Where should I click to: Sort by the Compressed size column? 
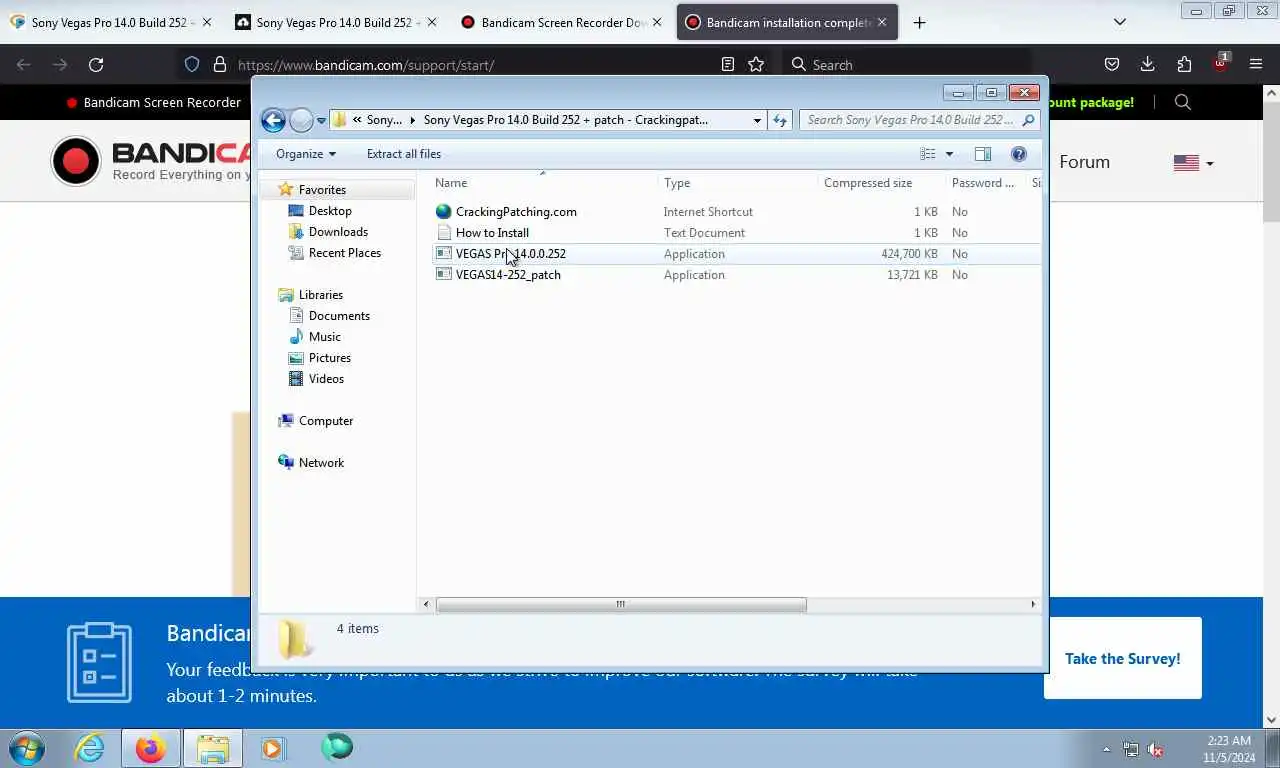[x=880, y=183]
